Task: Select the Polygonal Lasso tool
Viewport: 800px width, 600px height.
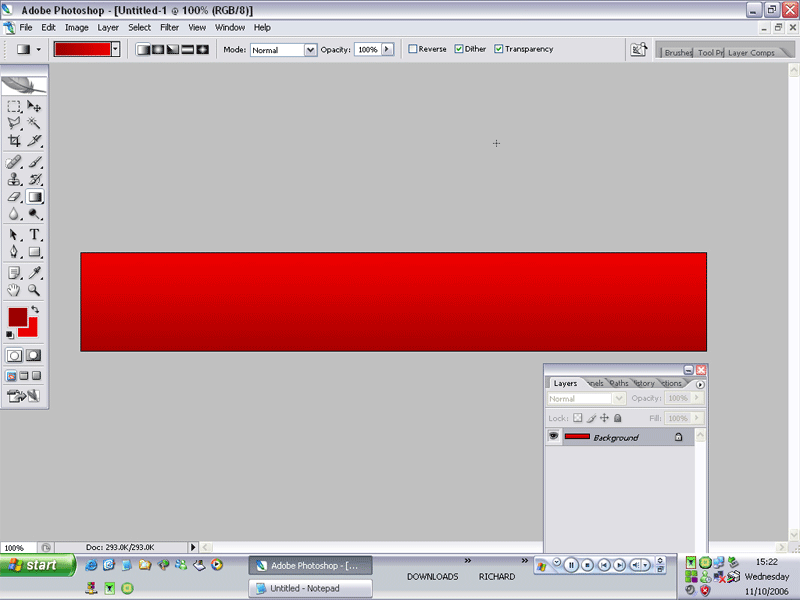Action: [x=14, y=123]
